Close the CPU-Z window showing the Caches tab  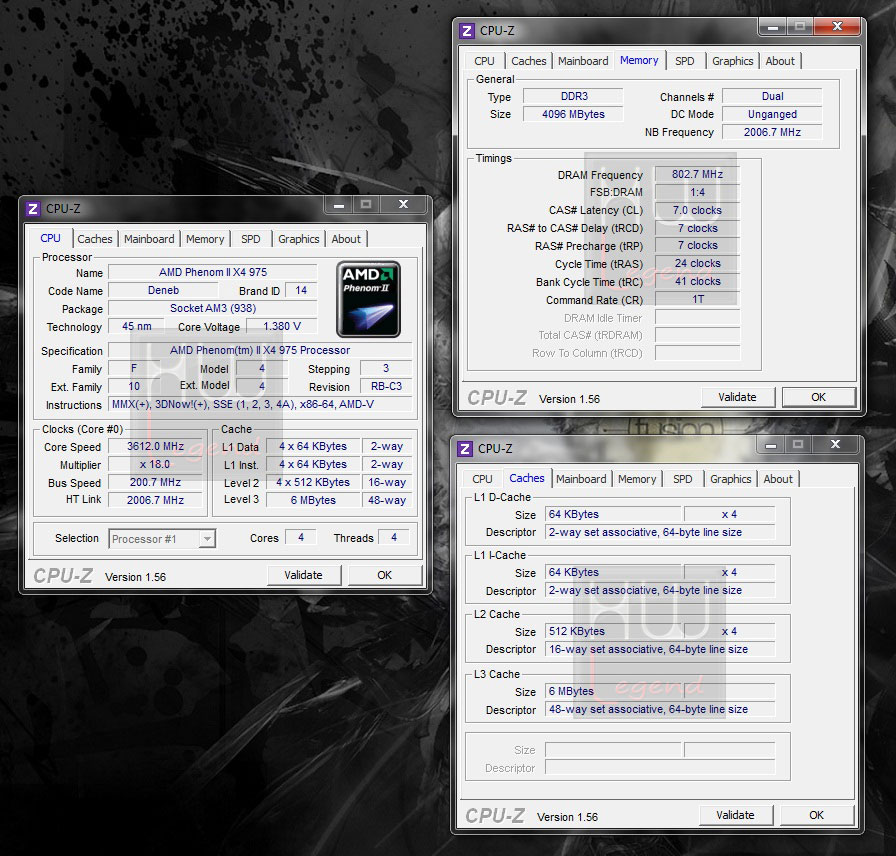(x=835, y=445)
